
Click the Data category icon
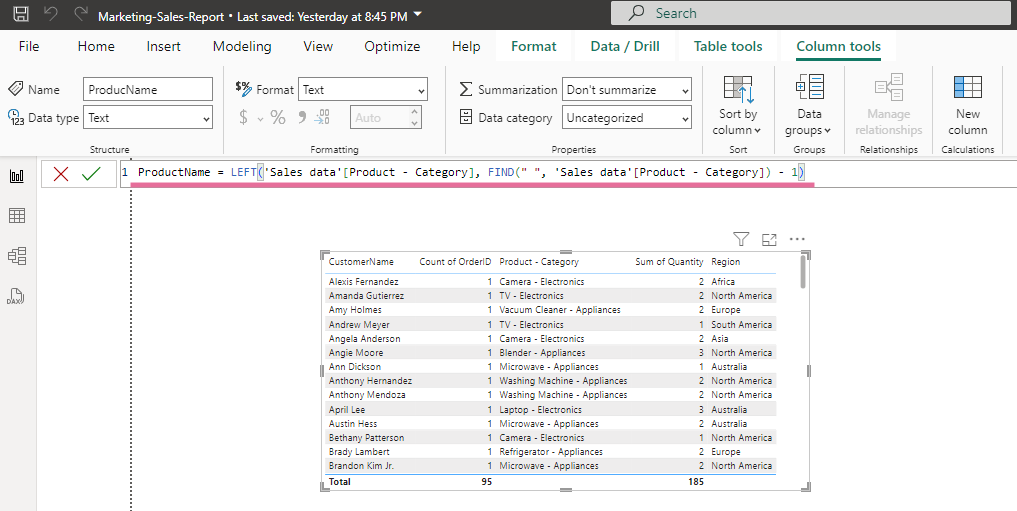[x=466, y=117]
